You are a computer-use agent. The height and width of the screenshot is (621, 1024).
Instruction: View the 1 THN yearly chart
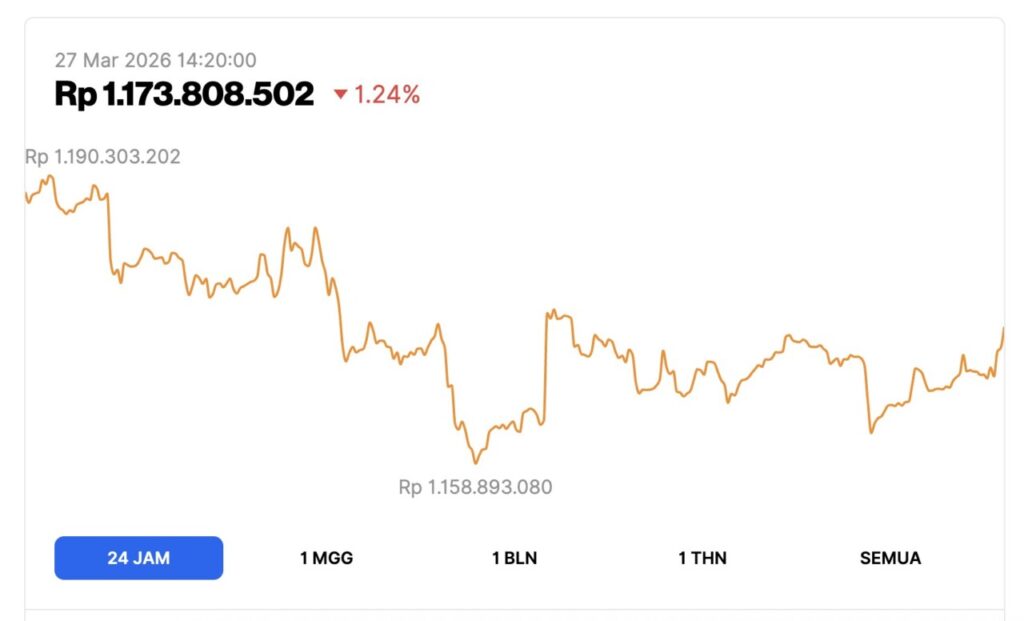tap(703, 558)
